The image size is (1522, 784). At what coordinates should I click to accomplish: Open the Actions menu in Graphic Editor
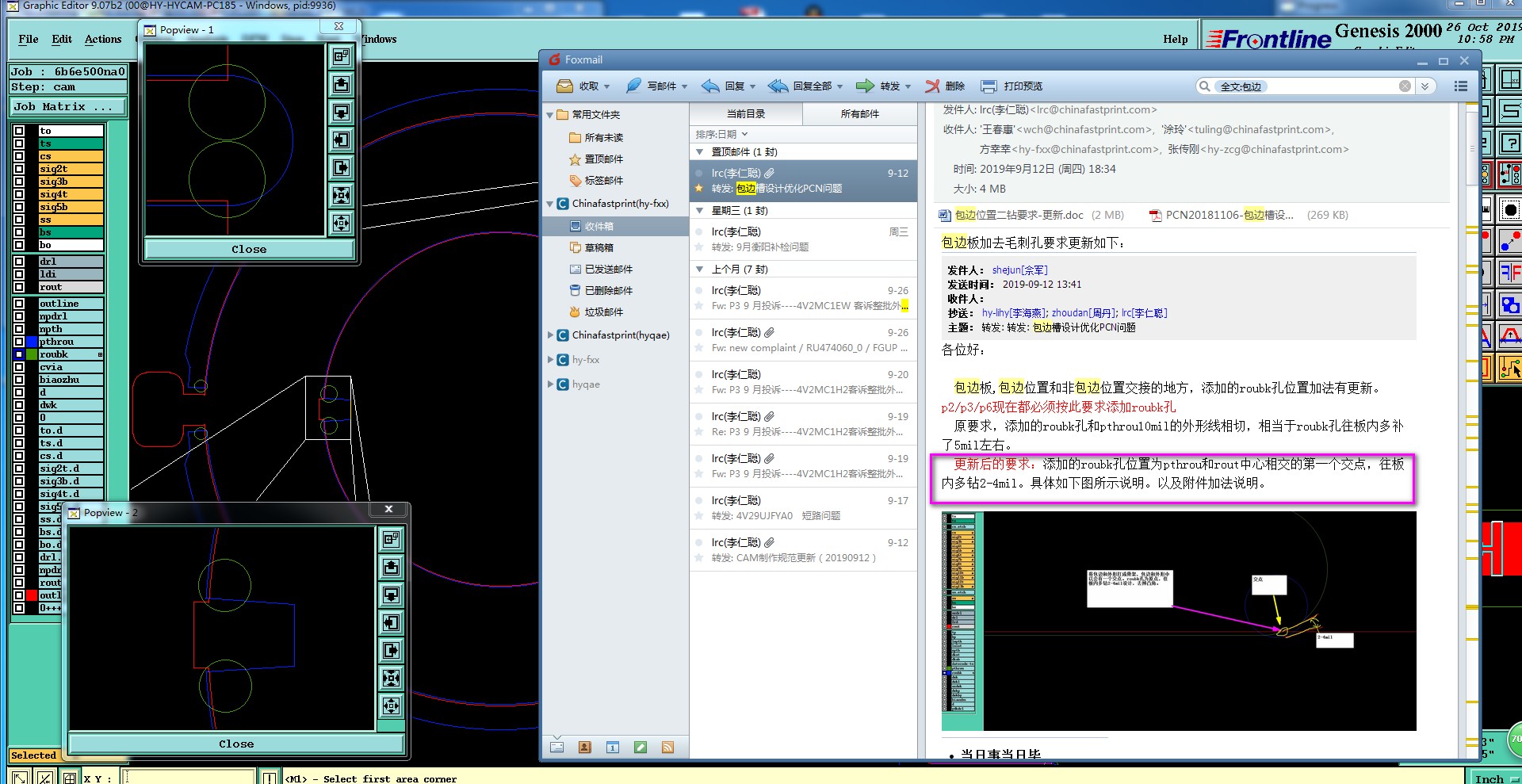tap(103, 39)
